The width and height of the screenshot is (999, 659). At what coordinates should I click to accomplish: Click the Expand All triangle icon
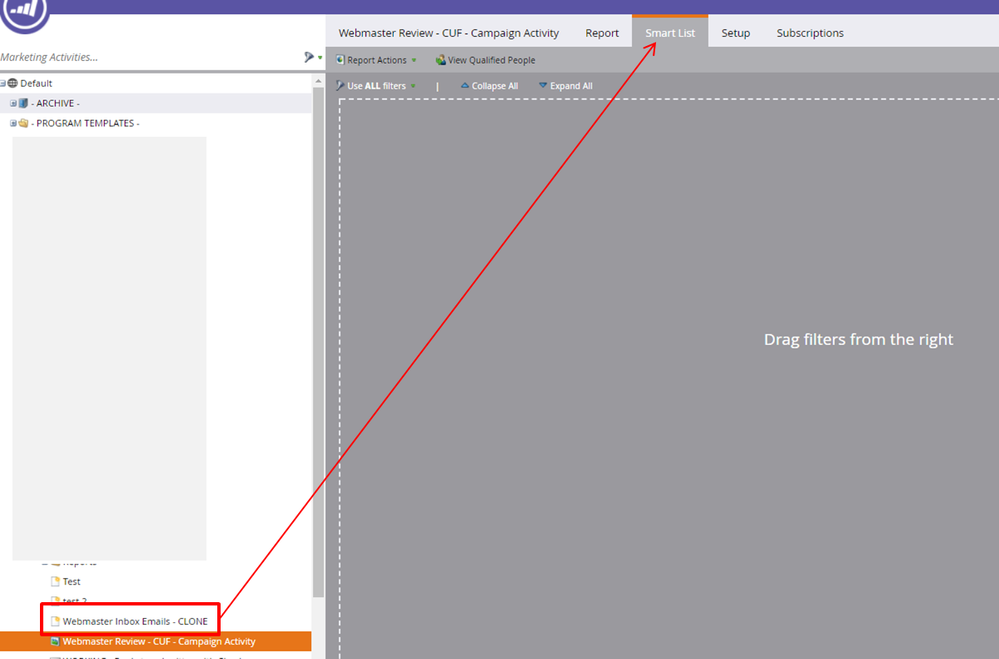pyautogui.click(x=543, y=85)
